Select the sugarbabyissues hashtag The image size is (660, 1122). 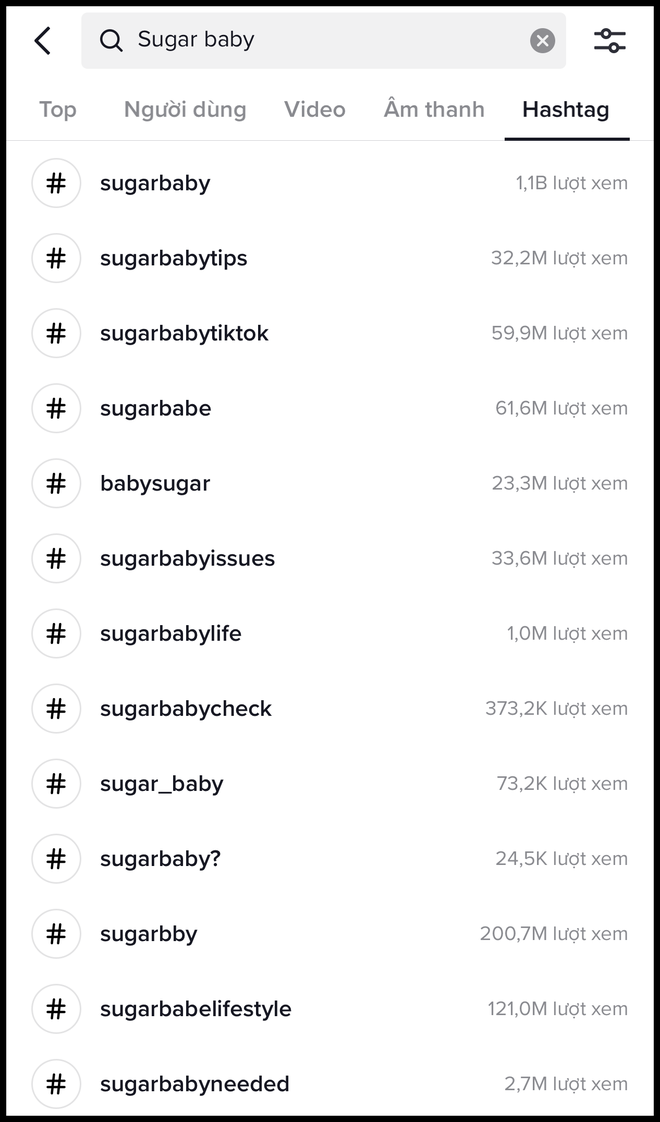click(x=187, y=558)
